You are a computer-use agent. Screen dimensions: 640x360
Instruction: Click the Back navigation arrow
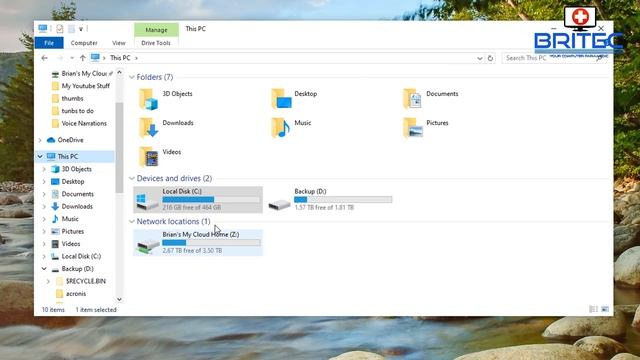(x=44, y=58)
